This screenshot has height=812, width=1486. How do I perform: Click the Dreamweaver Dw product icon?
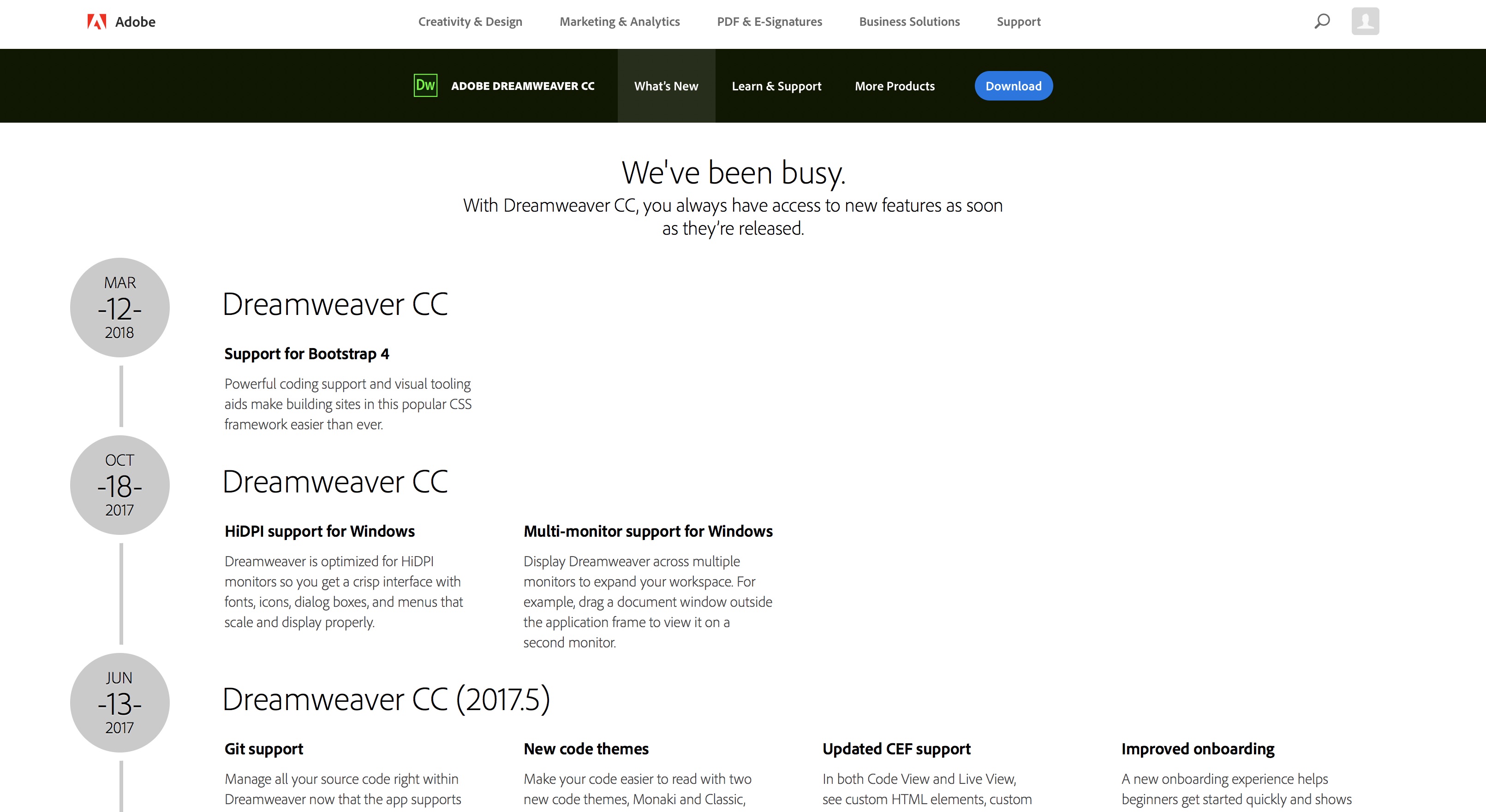pyautogui.click(x=425, y=85)
